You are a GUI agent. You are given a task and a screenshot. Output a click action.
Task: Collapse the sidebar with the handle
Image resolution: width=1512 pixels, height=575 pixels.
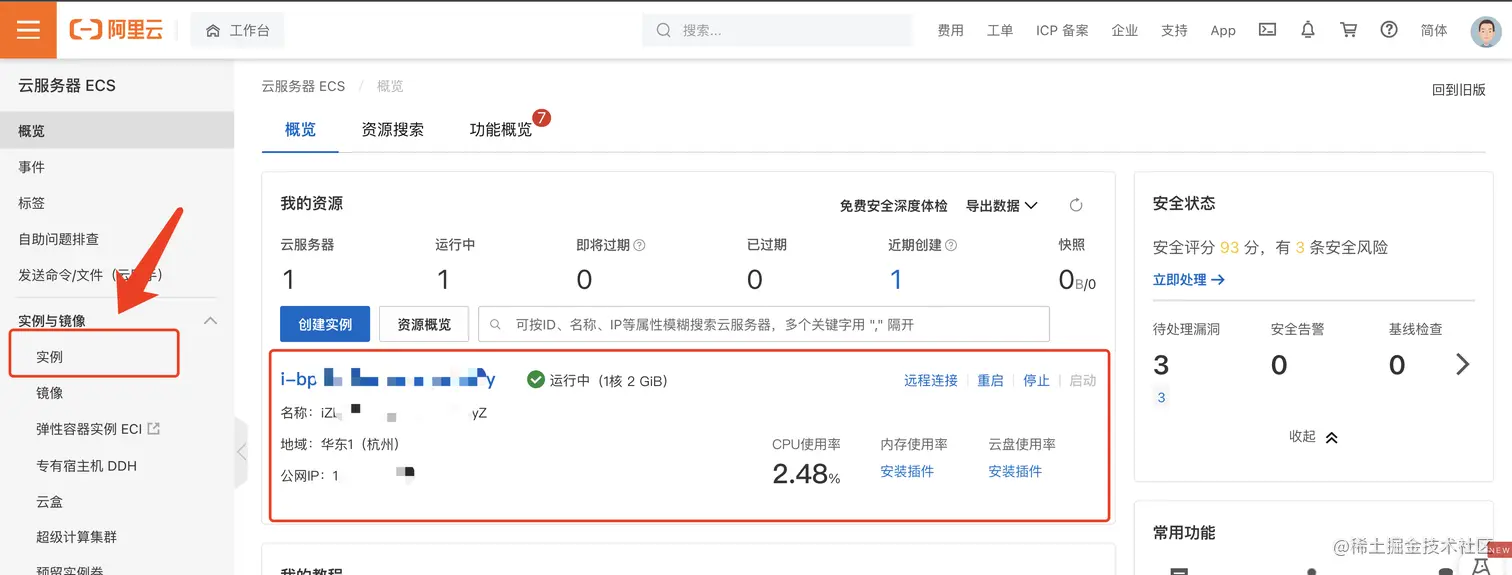point(241,452)
